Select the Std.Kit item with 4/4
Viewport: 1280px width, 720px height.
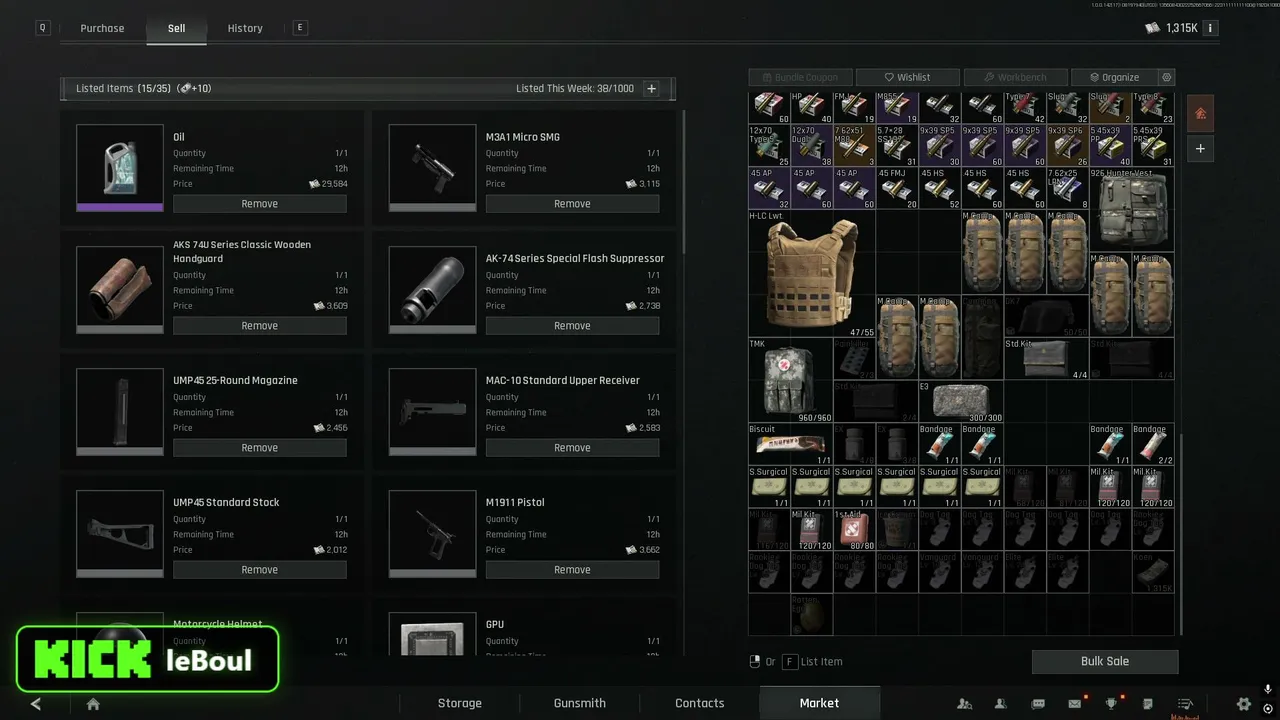tap(1046, 359)
